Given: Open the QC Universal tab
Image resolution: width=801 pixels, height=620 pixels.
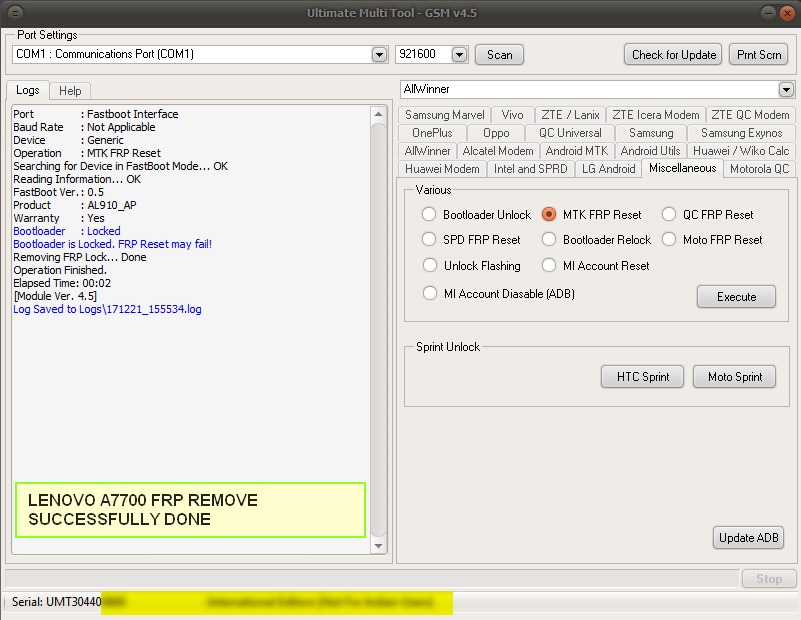Looking at the screenshot, I should (570, 132).
